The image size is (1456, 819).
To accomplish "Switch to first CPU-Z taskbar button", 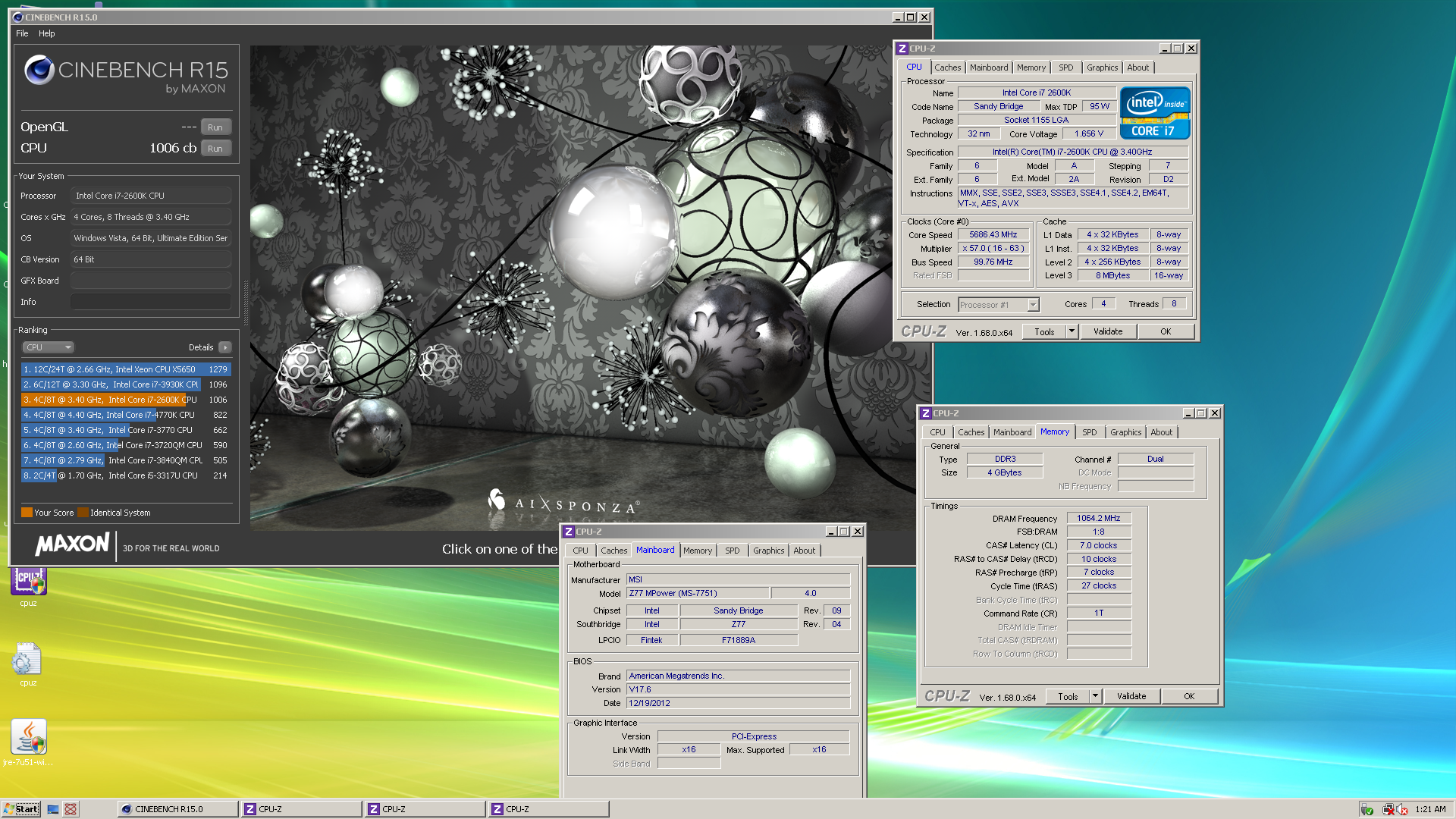I will 301,809.
